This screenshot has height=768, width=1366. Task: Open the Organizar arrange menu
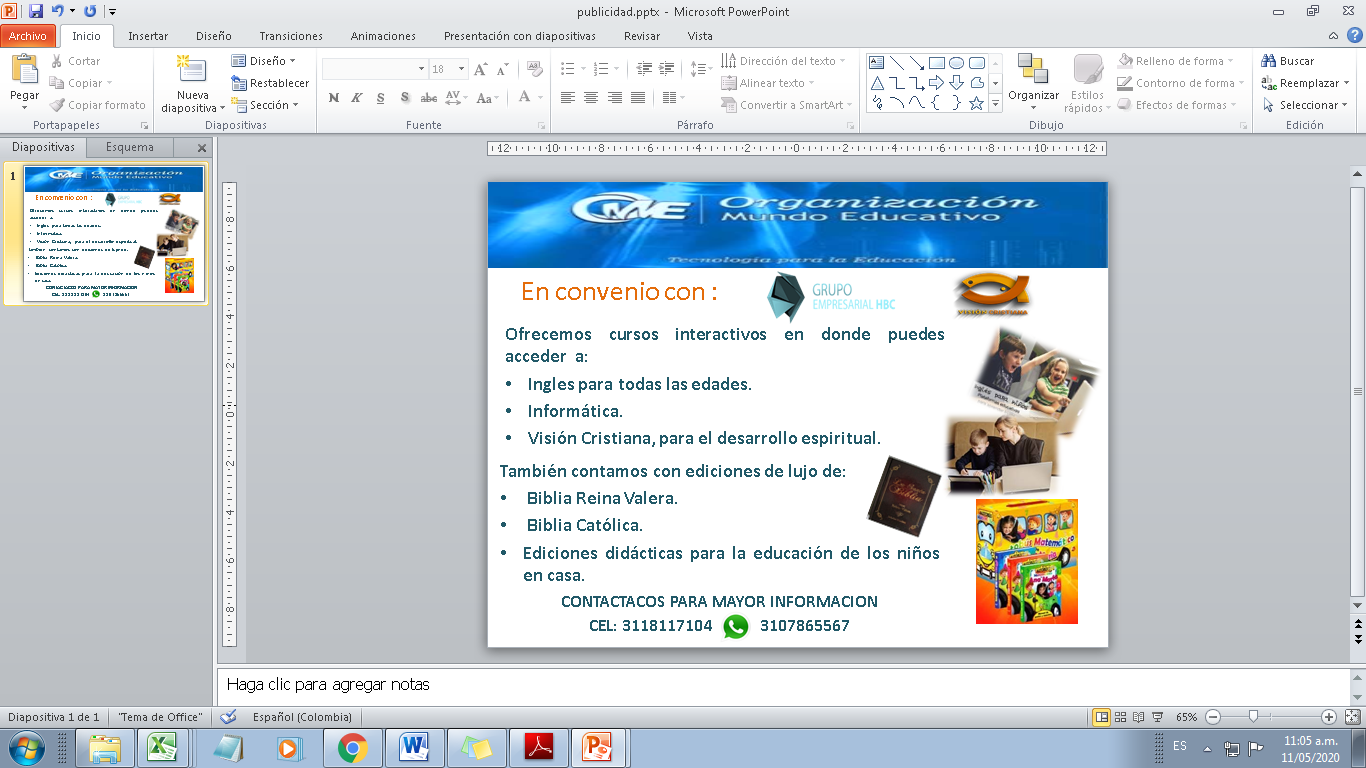(1033, 80)
